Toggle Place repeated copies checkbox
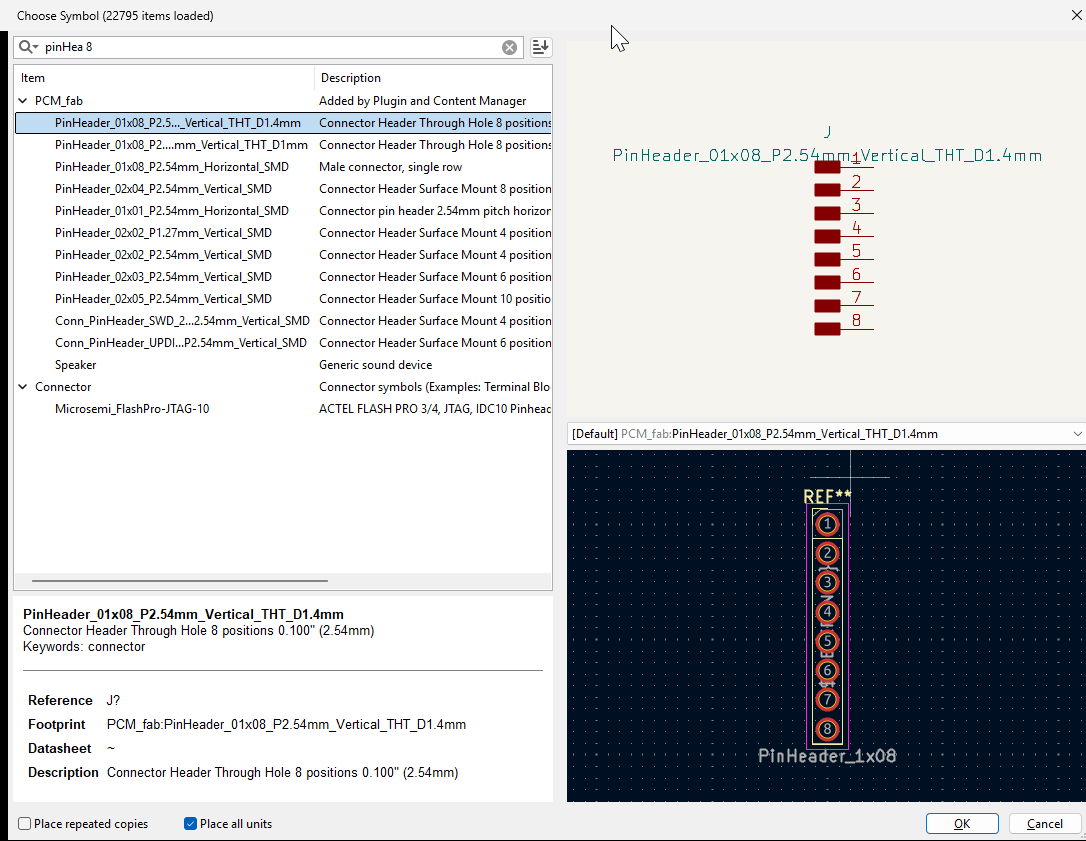This screenshot has width=1086, height=841. (x=25, y=824)
